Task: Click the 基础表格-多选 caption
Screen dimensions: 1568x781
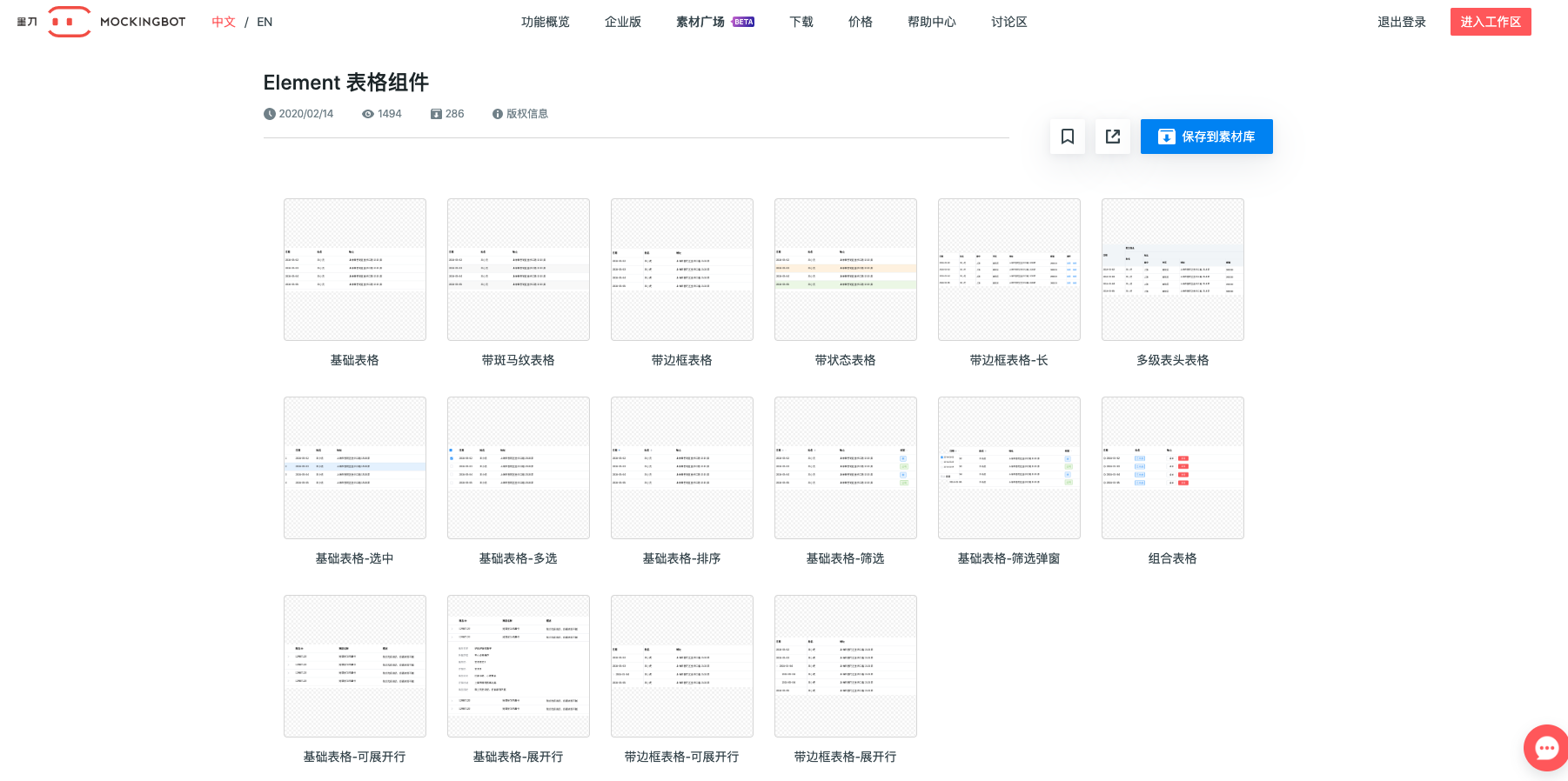Action: coord(519,558)
